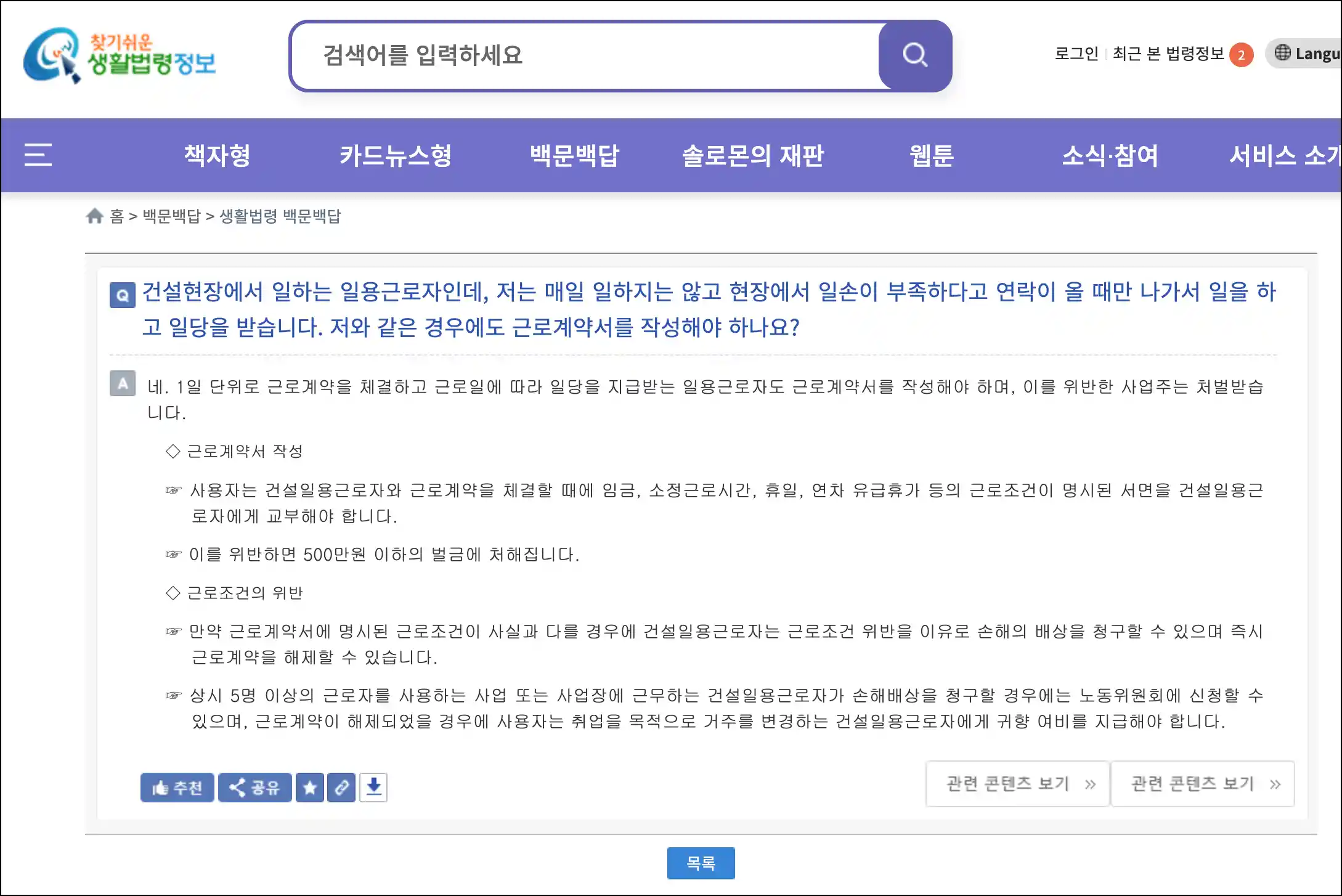Screen dimensions: 1342x896
Task: Click the first 관련 콘텐츠 보기 button
Action: click(x=1018, y=784)
